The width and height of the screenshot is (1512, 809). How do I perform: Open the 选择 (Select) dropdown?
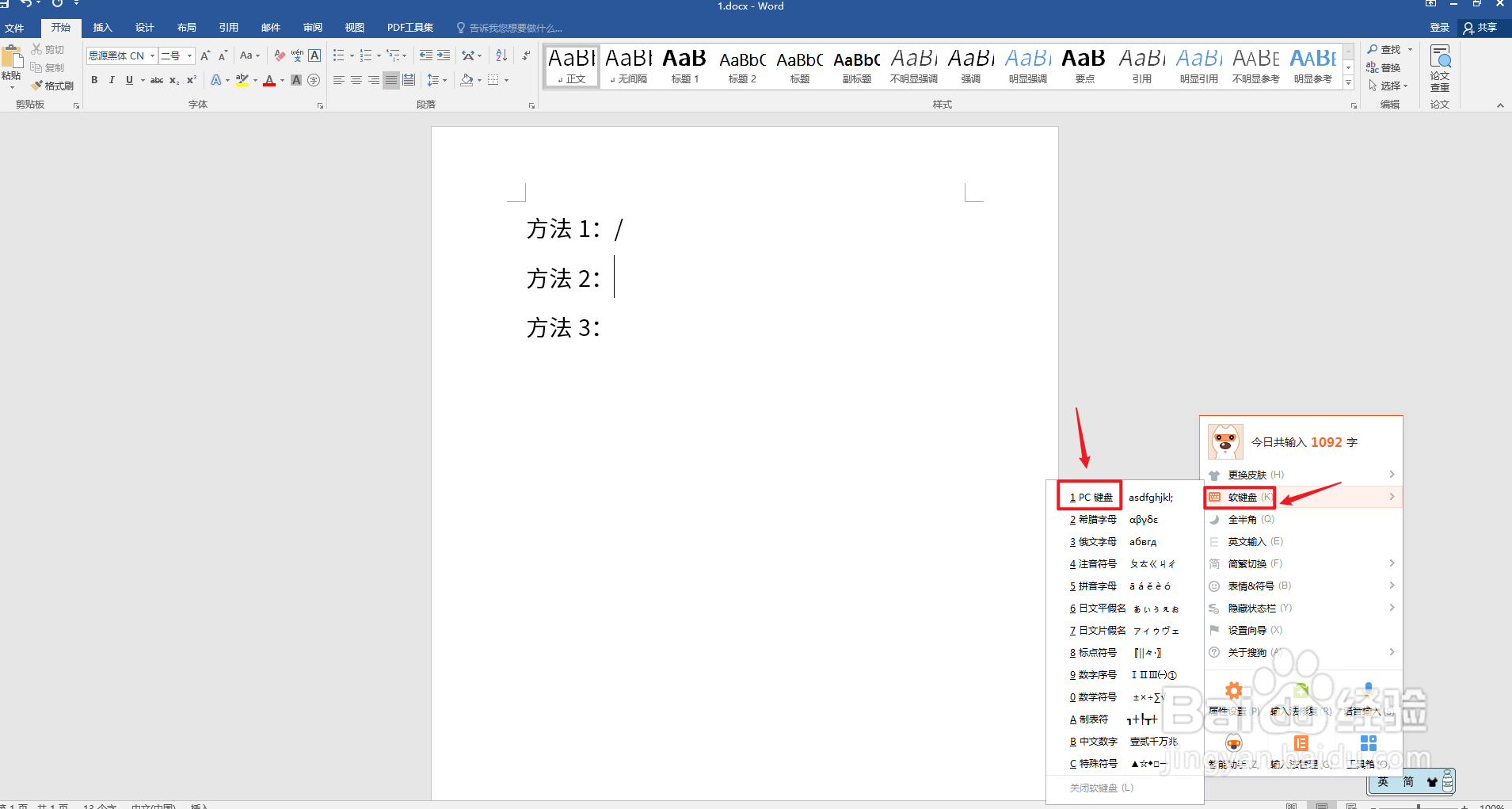(x=1388, y=86)
